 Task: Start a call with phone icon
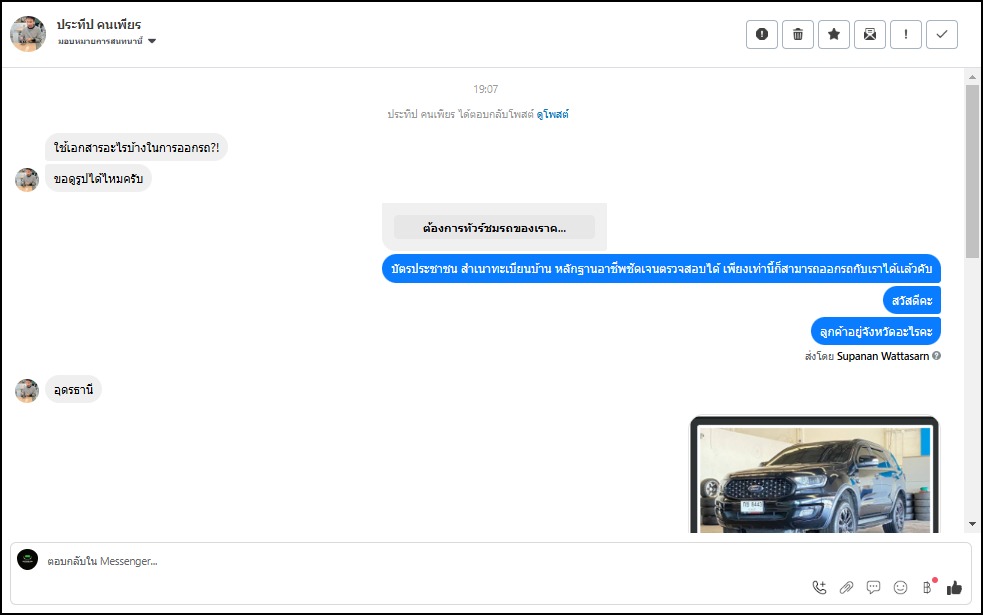click(819, 587)
